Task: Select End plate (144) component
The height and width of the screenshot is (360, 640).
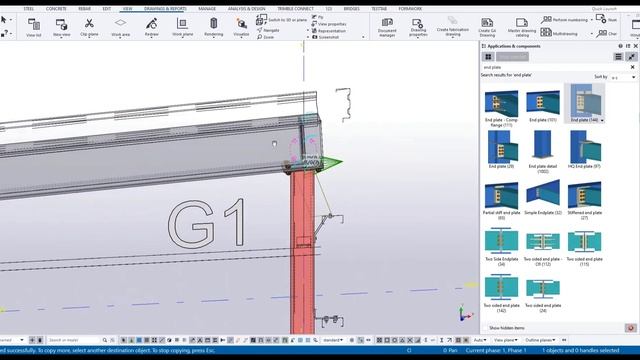Action: [584, 103]
